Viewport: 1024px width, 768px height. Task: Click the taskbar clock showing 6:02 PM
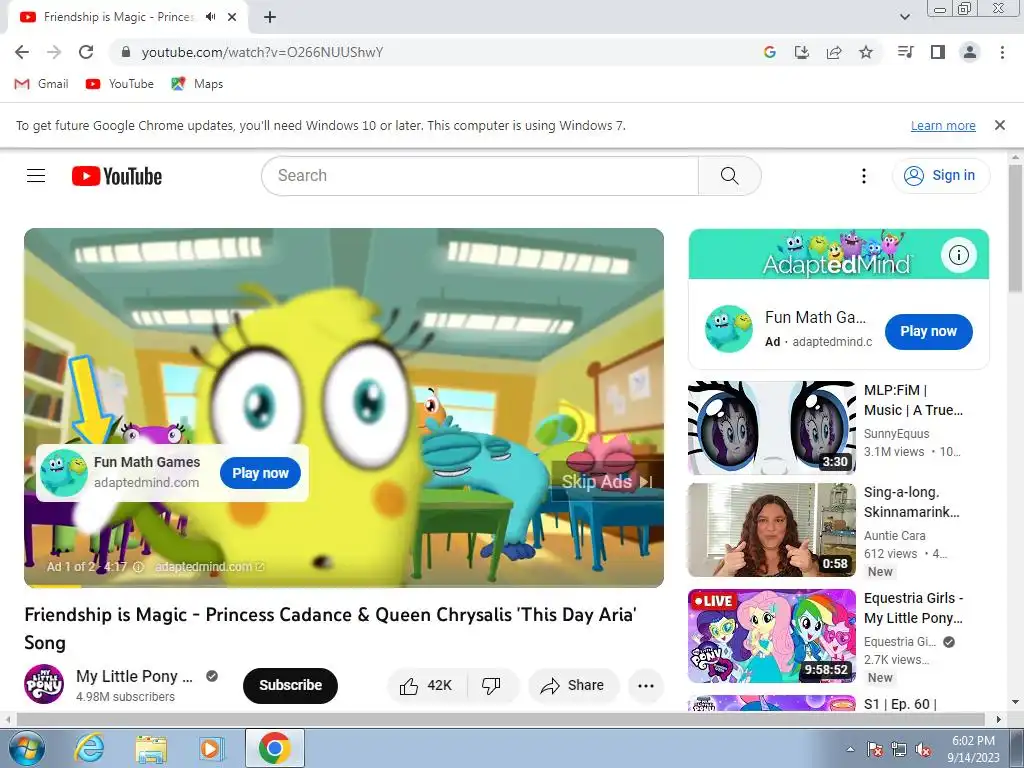coord(974,749)
